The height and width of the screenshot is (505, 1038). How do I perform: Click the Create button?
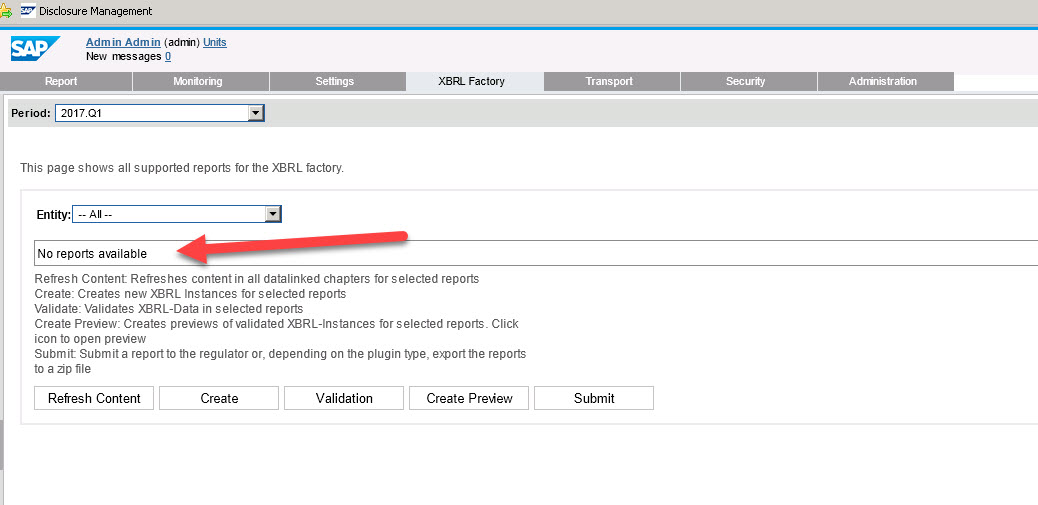[219, 398]
